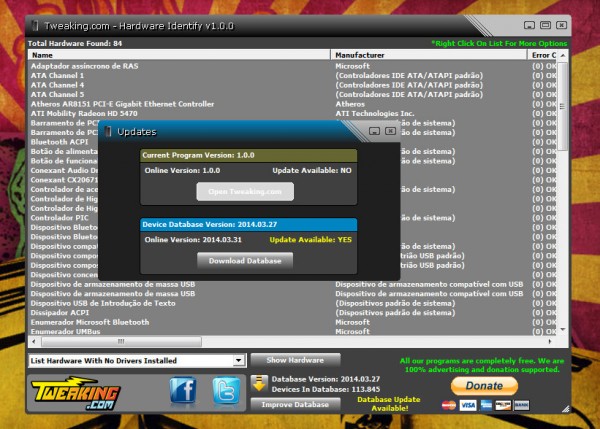Screen dimensions: 600x429
Task: Click the vertical scrollbar down arrow
Action: click(x=562, y=329)
